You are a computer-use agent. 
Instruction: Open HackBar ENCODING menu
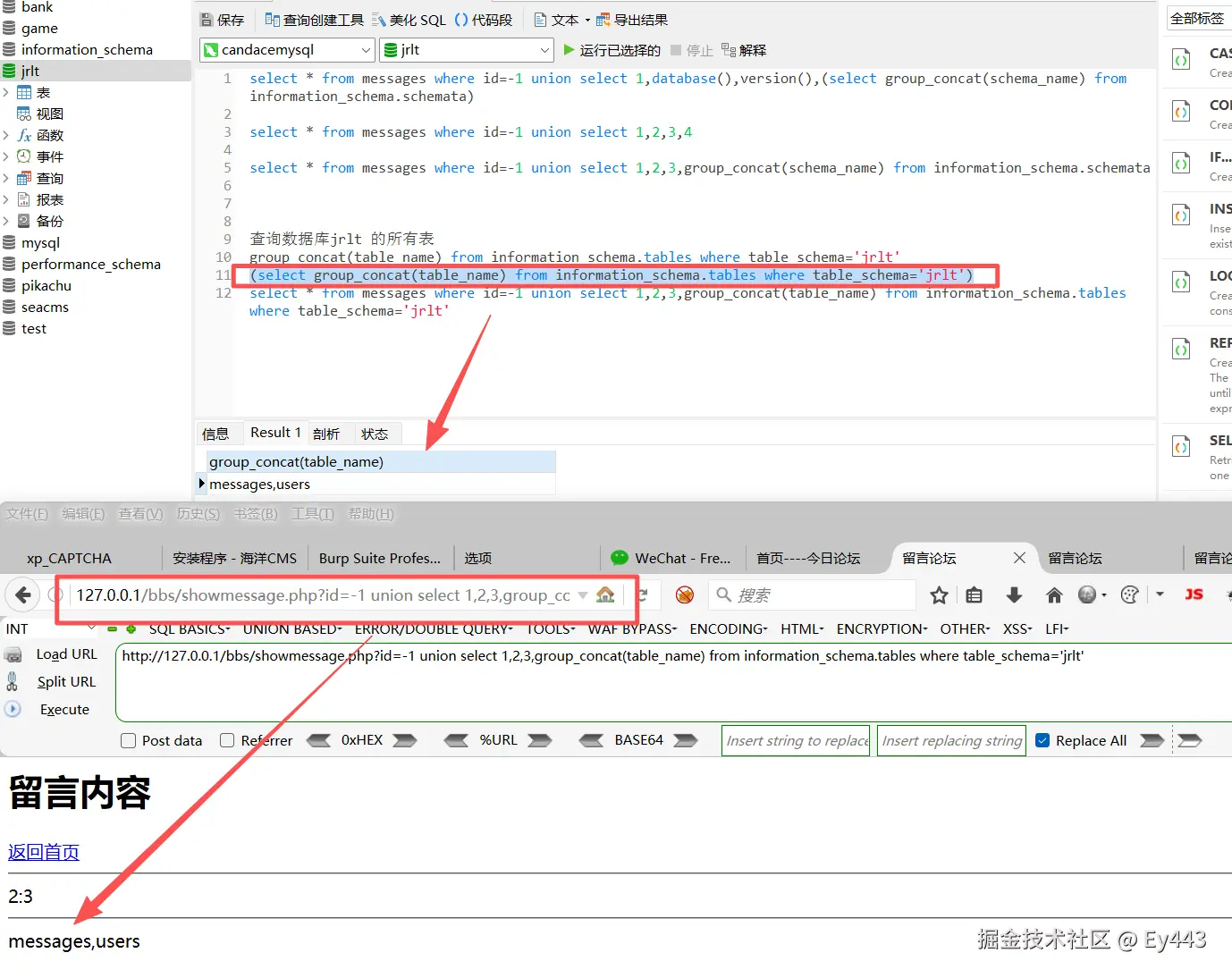729,629
